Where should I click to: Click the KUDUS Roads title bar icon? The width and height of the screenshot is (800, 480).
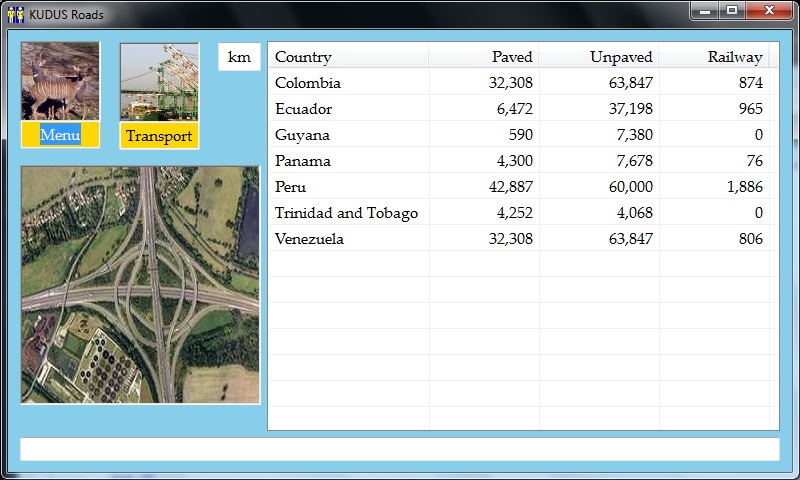point(16,14)
